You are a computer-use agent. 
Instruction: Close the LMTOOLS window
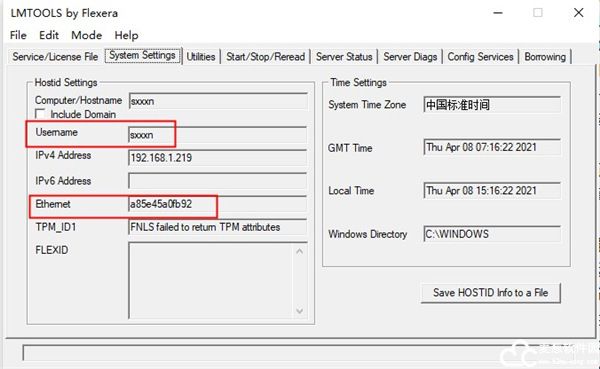579,13
